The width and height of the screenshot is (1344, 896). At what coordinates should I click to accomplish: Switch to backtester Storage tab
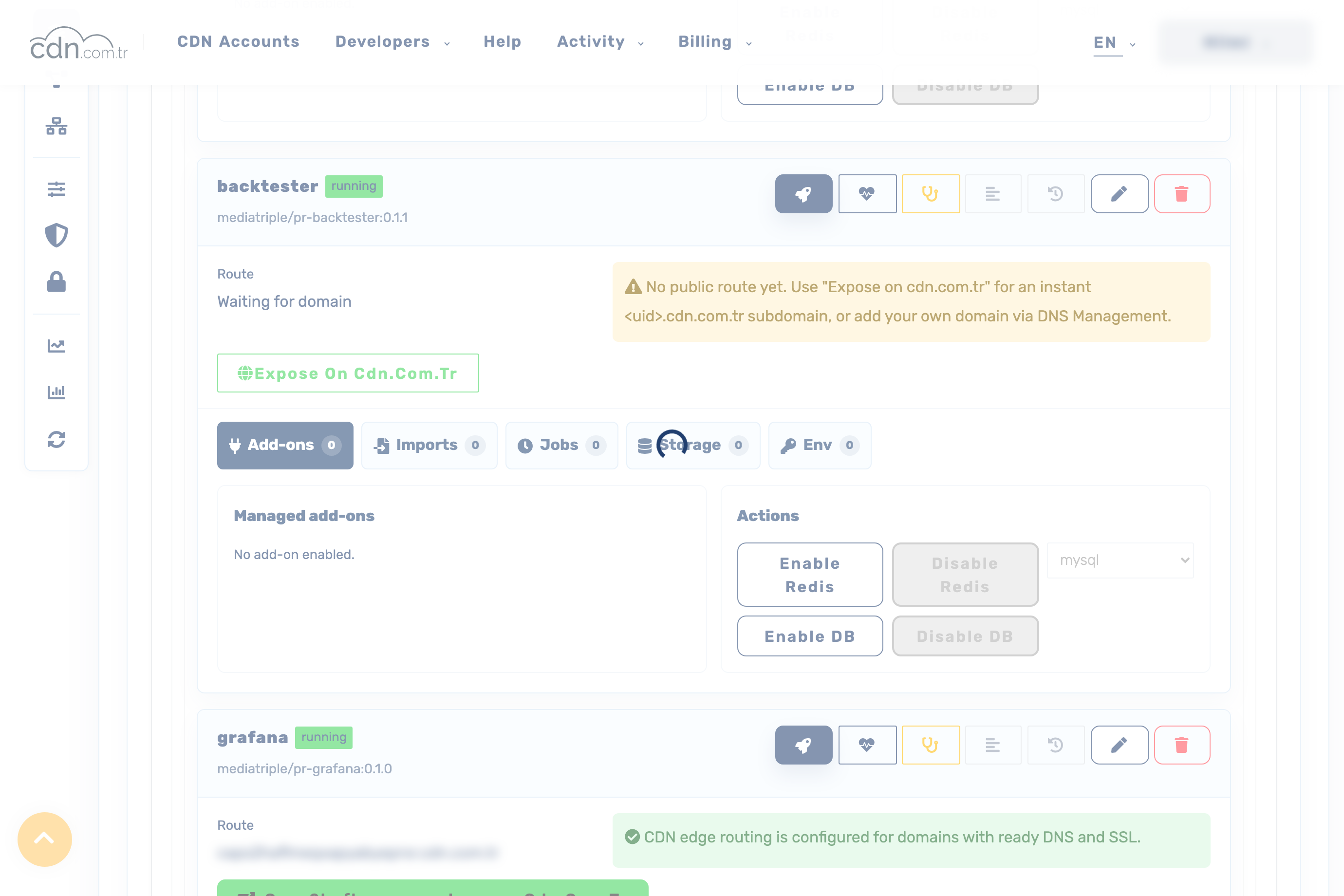pyautogui.click(x=693, y=445)
